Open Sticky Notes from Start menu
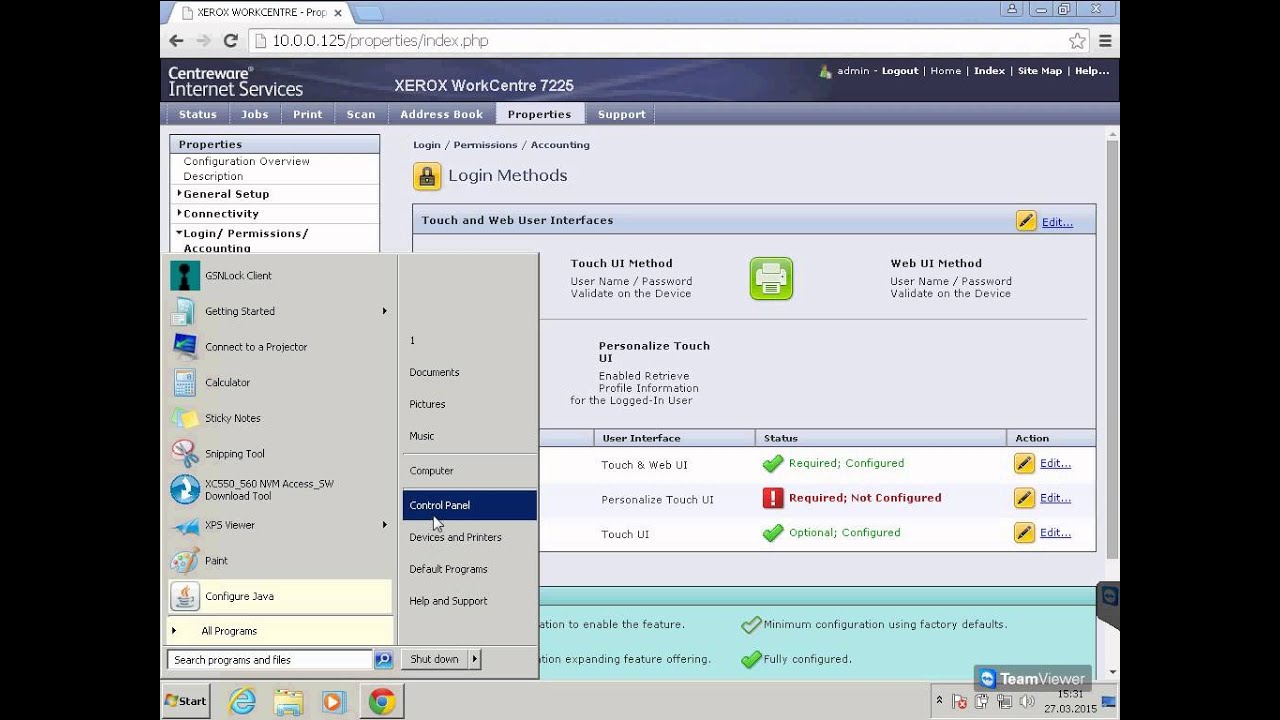This screenshot has height=720, width=1280. tap(280, 418)
